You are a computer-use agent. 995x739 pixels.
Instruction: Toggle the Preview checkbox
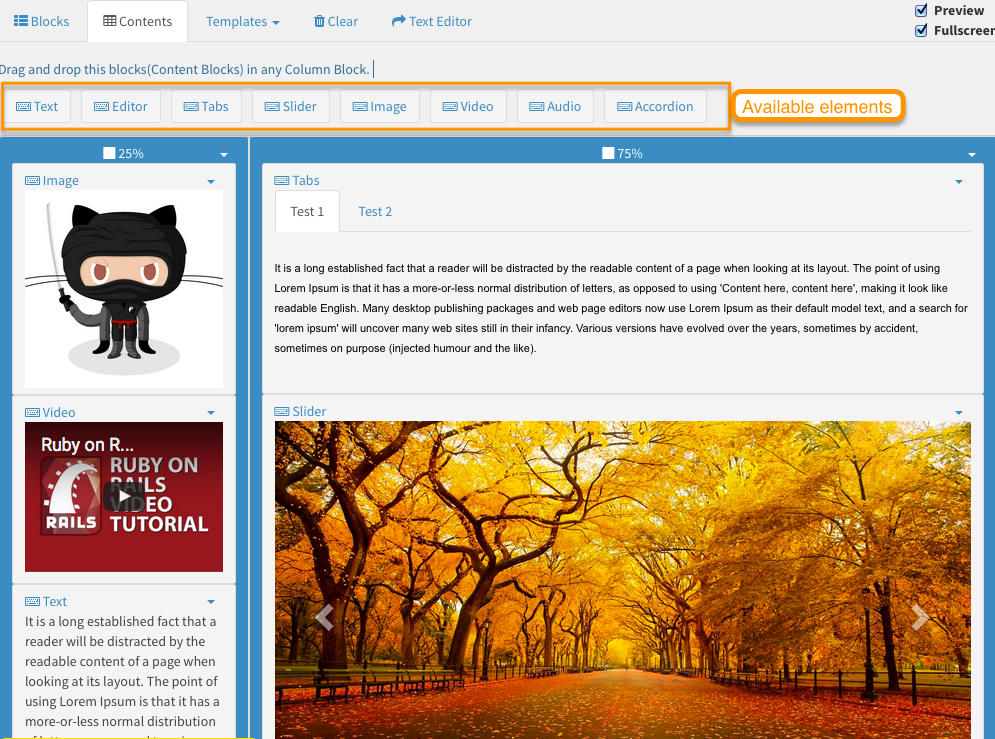[922, 10]
